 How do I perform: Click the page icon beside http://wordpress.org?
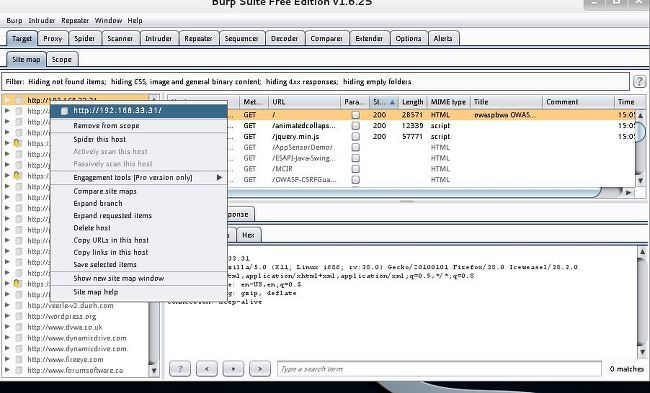[19, 316]
